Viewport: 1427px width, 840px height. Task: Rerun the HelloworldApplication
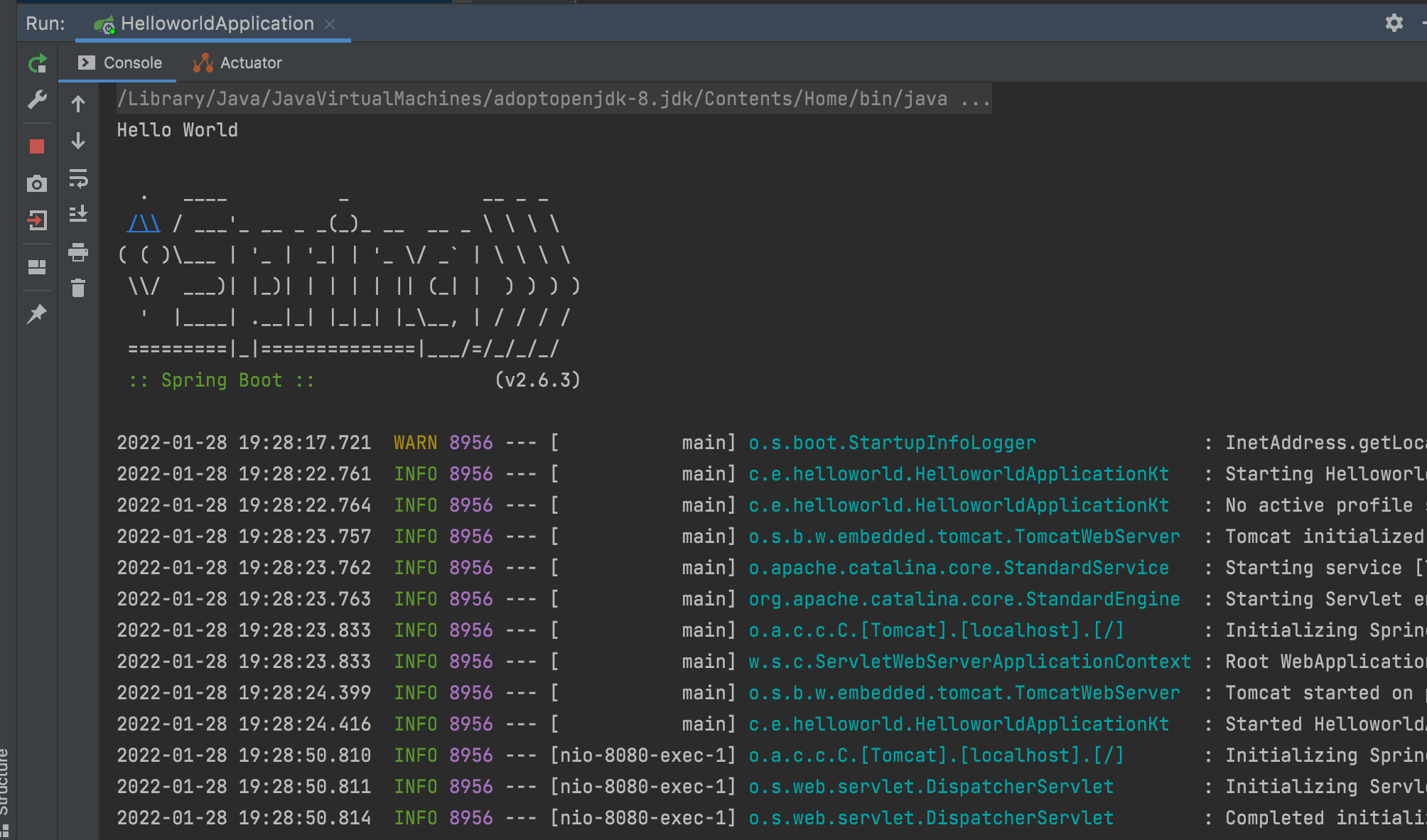pos(37,64)
